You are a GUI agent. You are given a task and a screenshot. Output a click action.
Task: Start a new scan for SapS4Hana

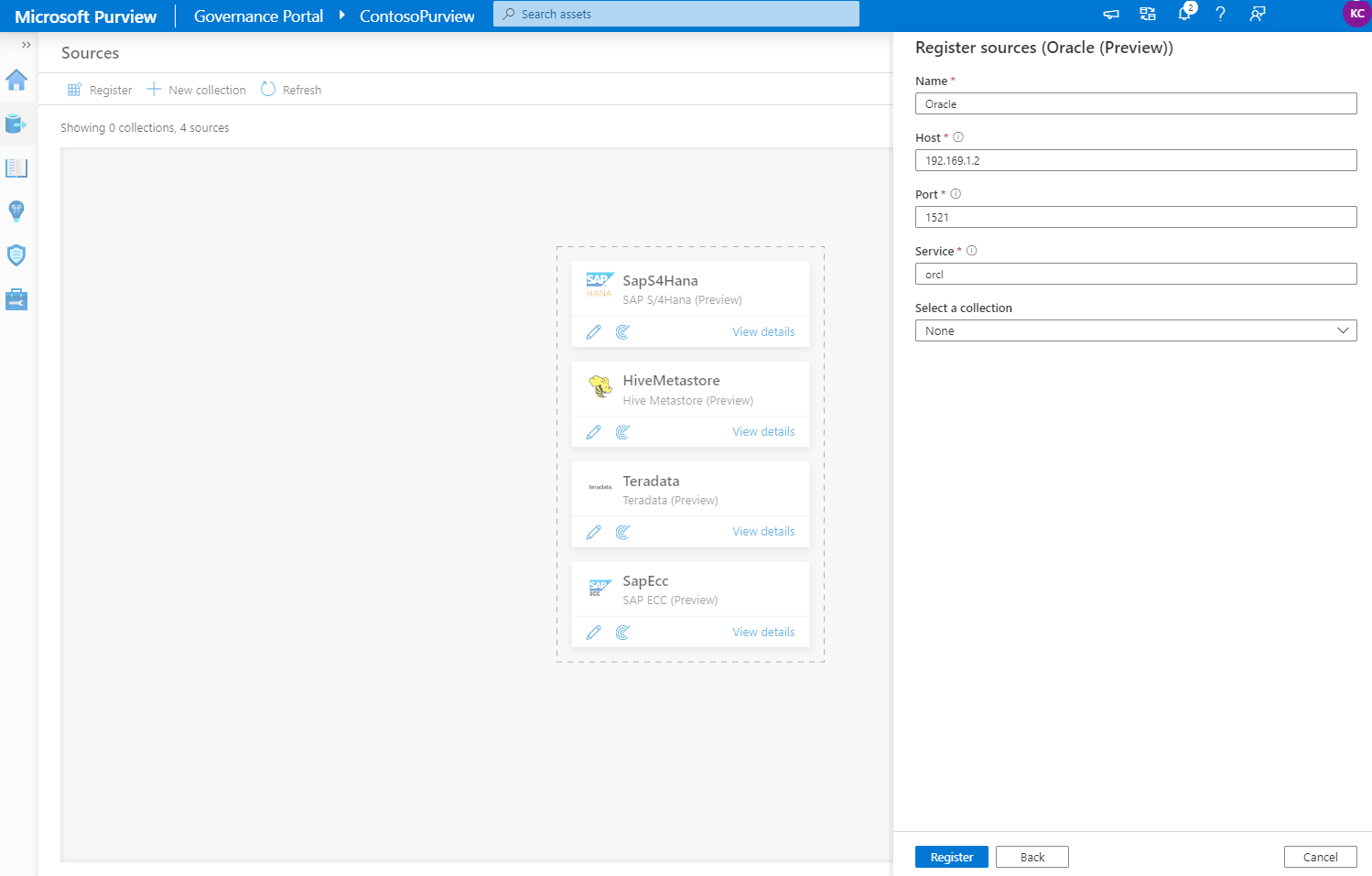pos(622,332)
